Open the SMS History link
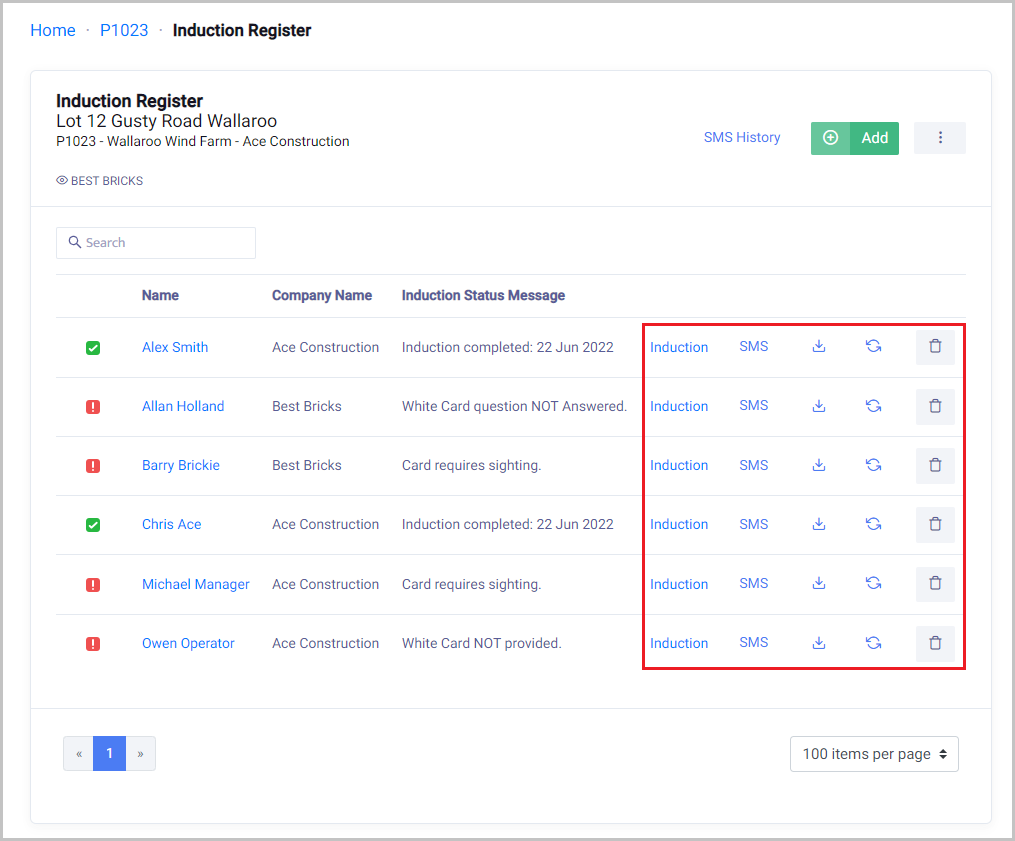1015x841 pixels. pos(742,138)
